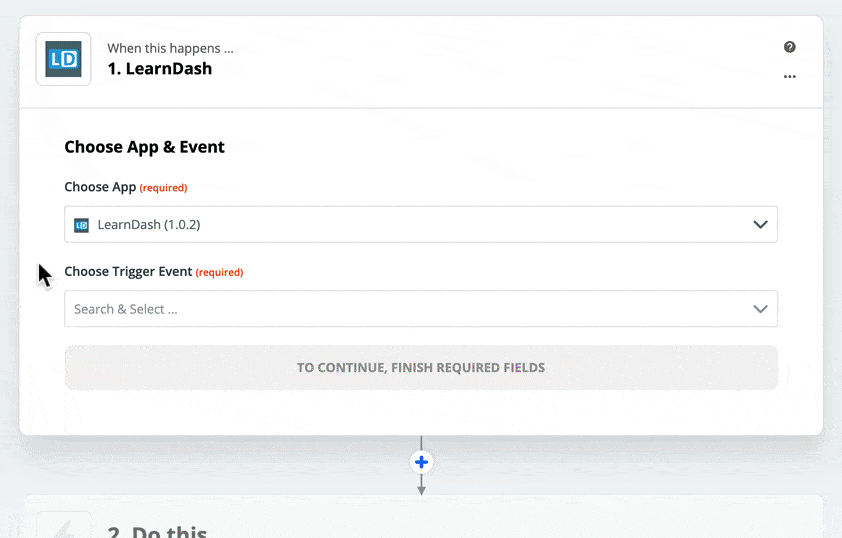Open the three-dot step options menu

pos(789,76)
